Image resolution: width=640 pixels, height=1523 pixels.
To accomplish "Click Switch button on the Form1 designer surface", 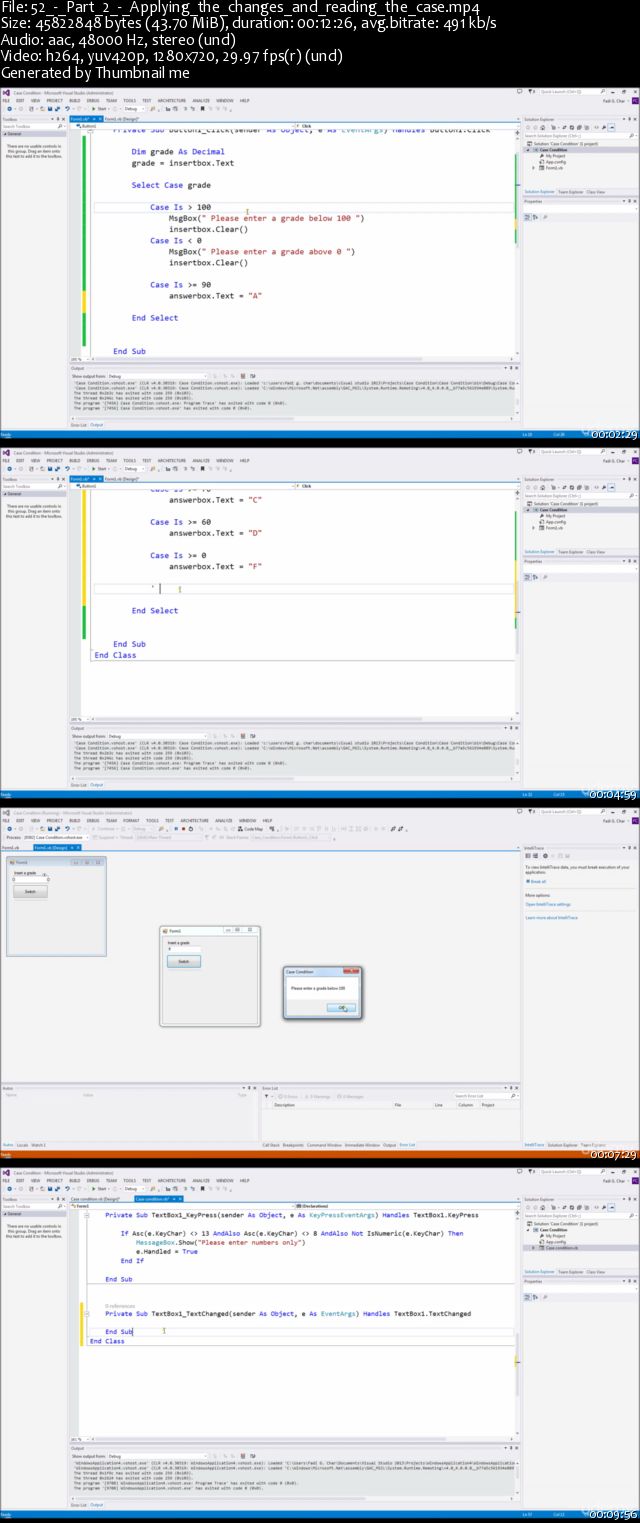I will (x=30, y=891).
